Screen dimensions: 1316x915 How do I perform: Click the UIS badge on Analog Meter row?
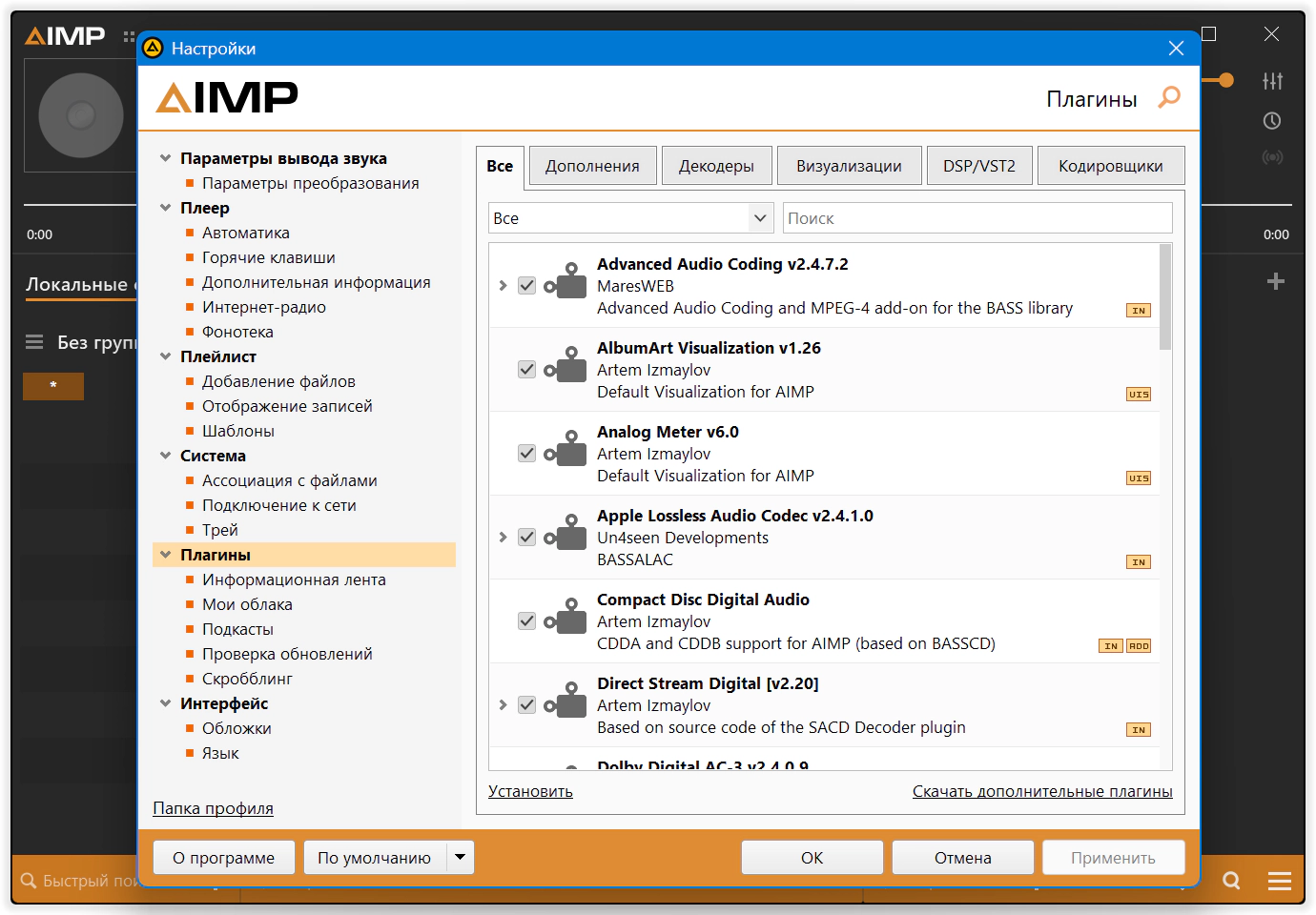coord(1139,478)
